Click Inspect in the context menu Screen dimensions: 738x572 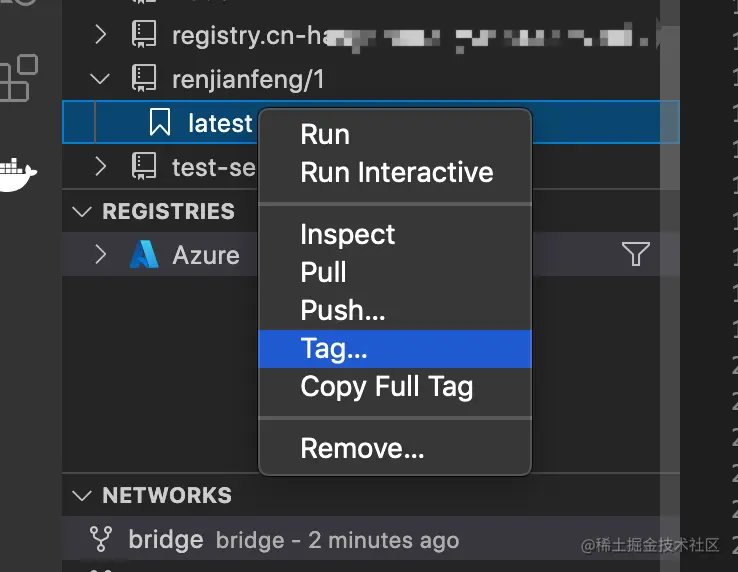[x=347, y=235]
